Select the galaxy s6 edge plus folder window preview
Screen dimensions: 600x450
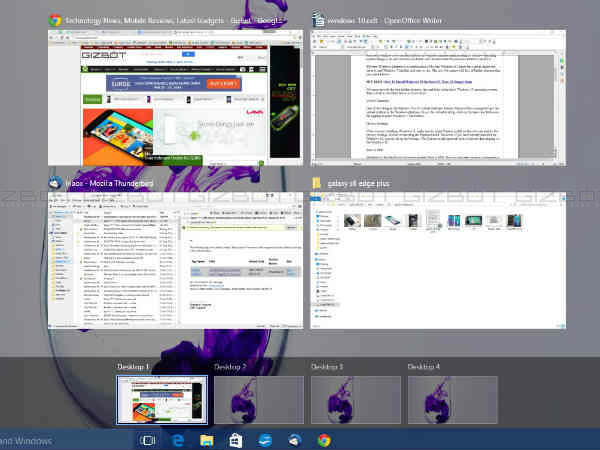coord(438,261)
